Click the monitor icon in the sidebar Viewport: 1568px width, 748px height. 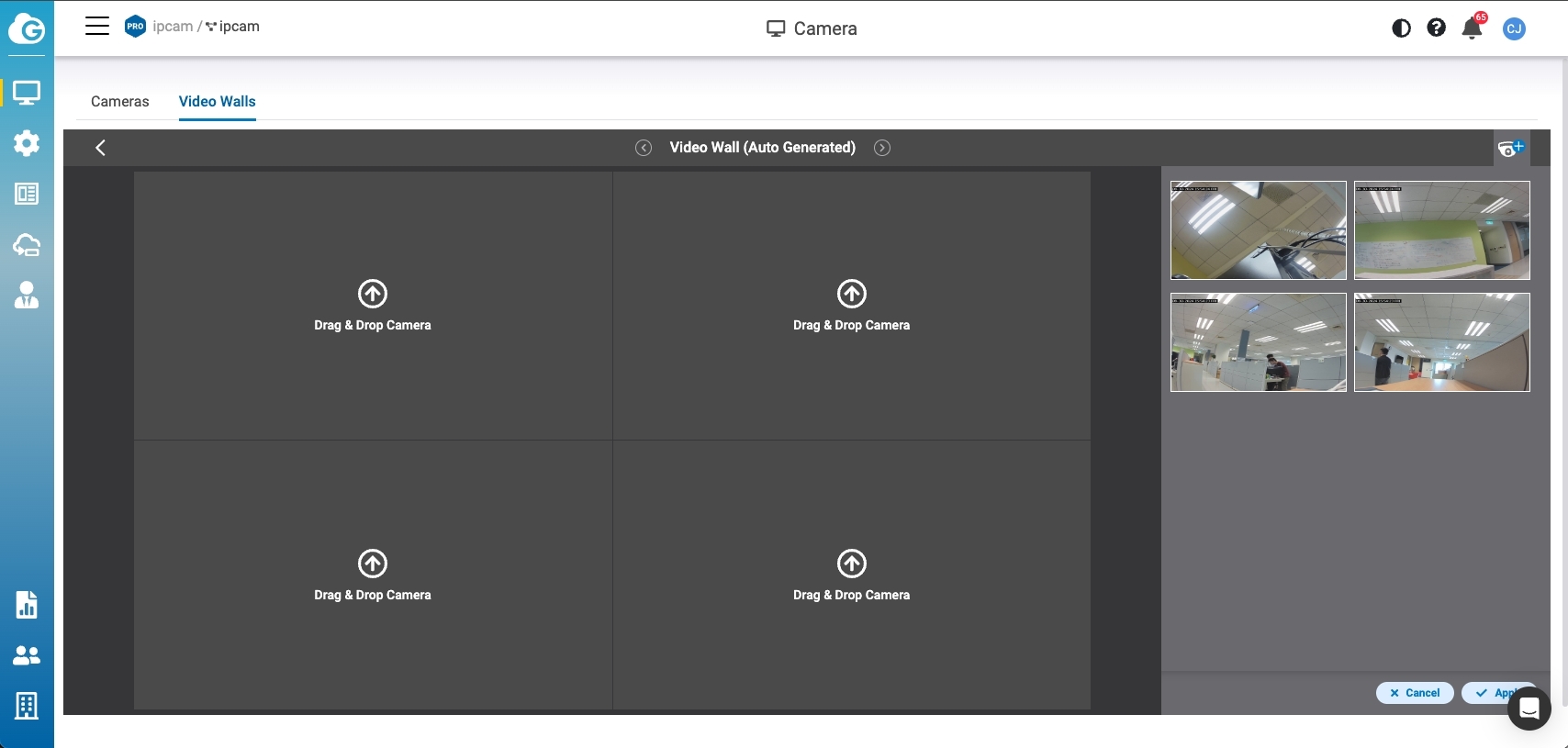(27, 93)
